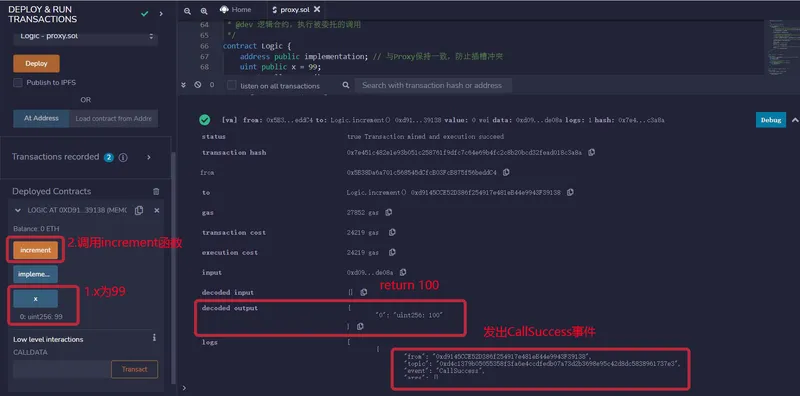
Task: Copy the from address value
Action: coord(506,172)
